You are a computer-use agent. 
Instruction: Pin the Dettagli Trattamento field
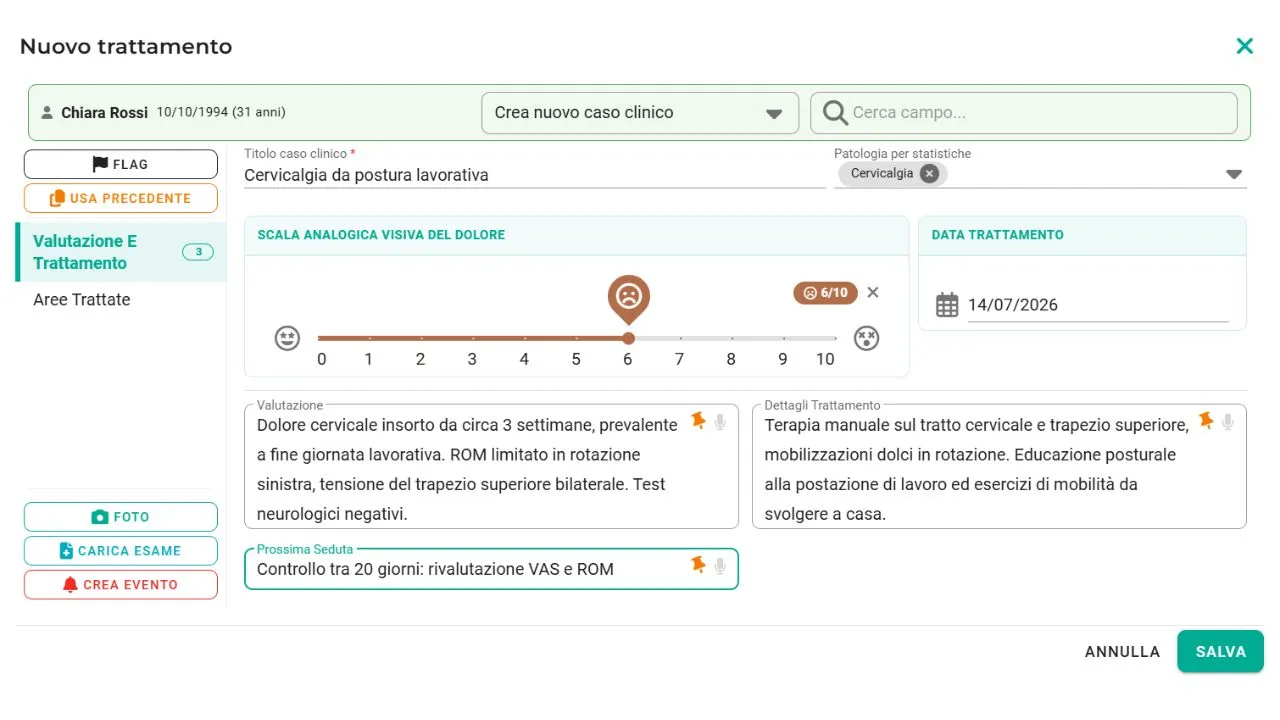(x=1207, y=421)
